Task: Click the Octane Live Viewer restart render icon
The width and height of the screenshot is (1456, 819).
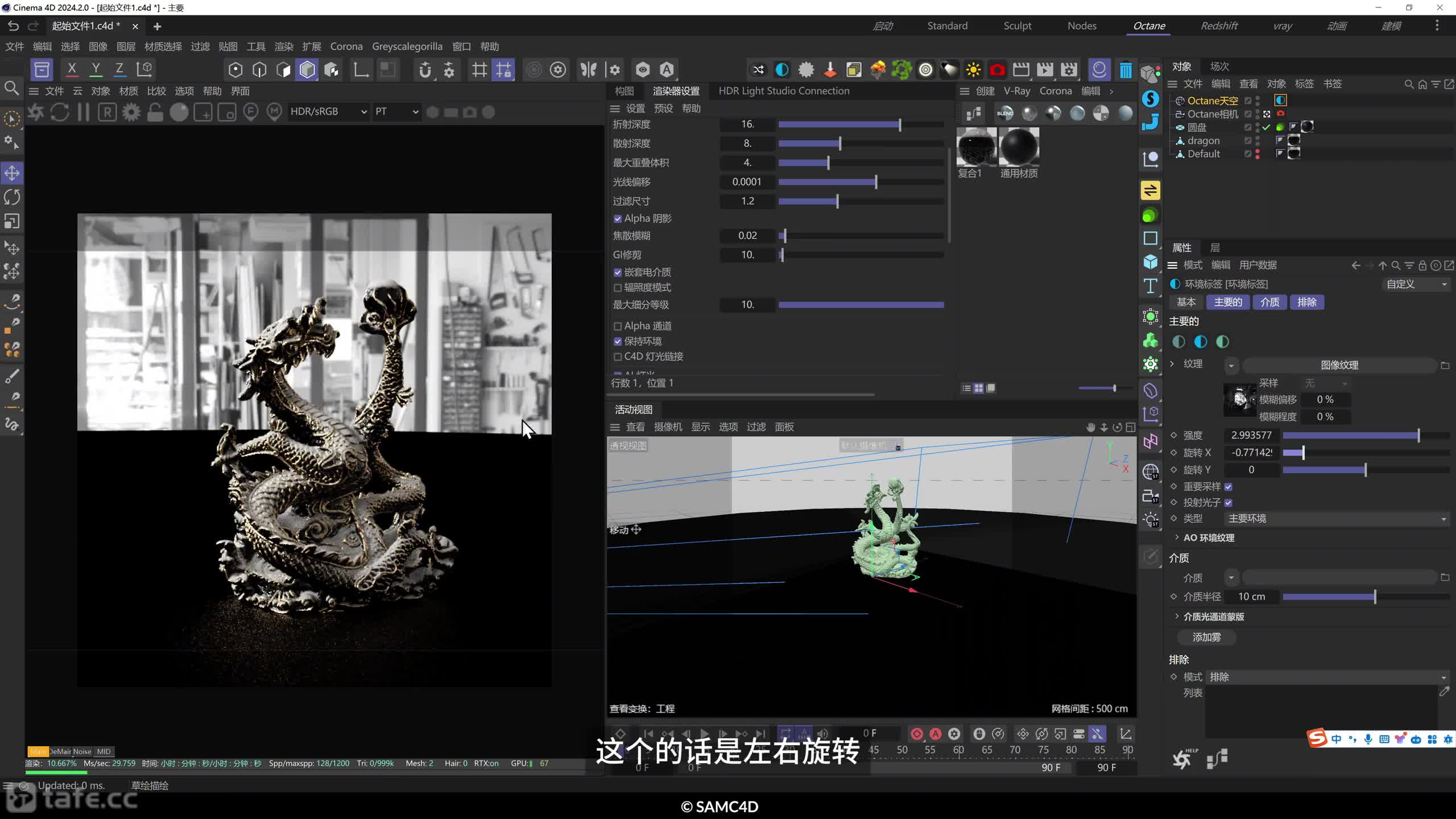Action: 60,112
